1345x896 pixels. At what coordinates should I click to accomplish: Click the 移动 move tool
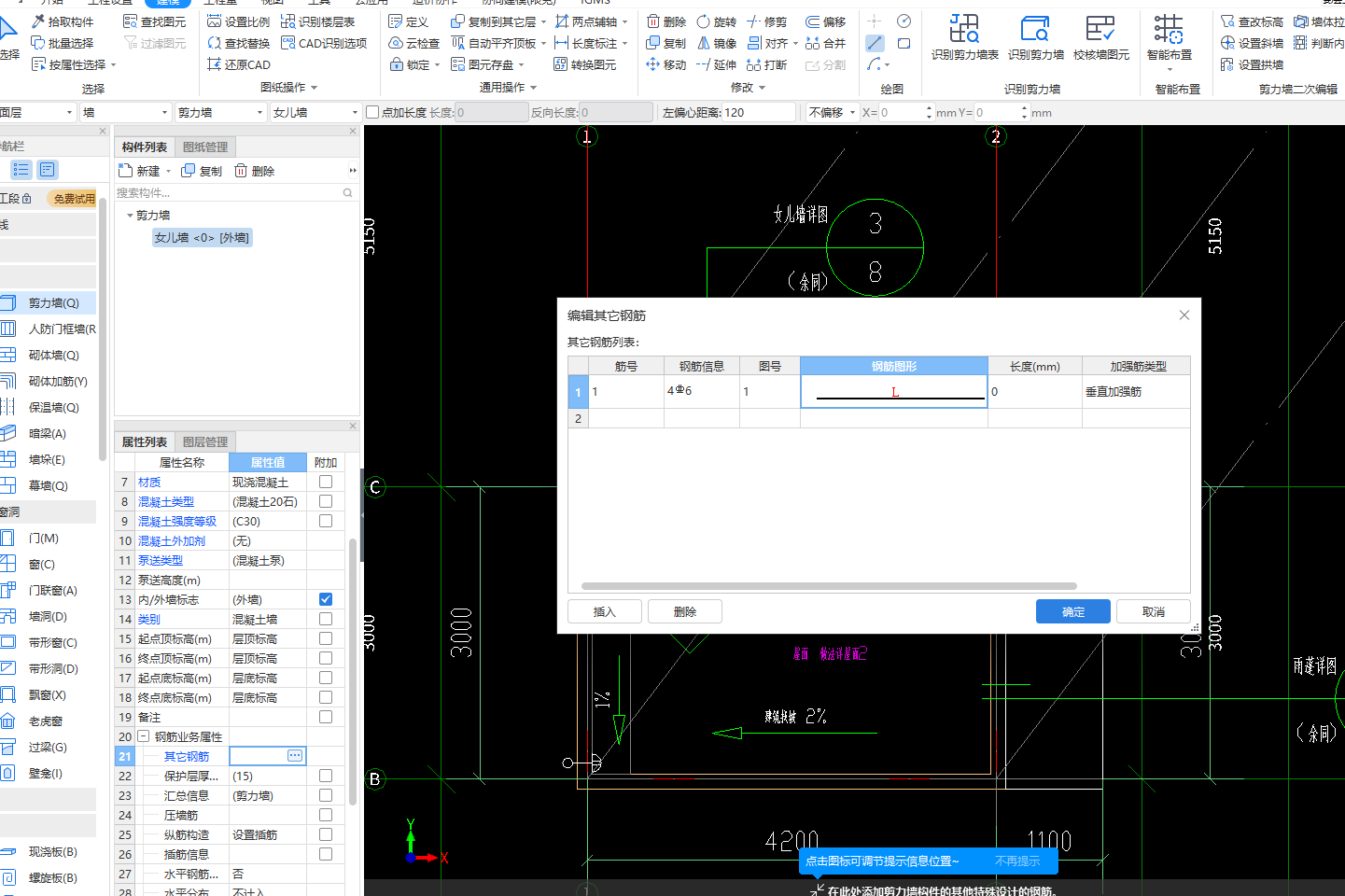tap(666, 64)
